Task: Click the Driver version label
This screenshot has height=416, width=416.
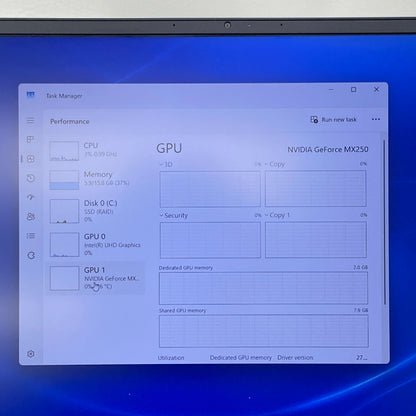Action: (295, 357)
